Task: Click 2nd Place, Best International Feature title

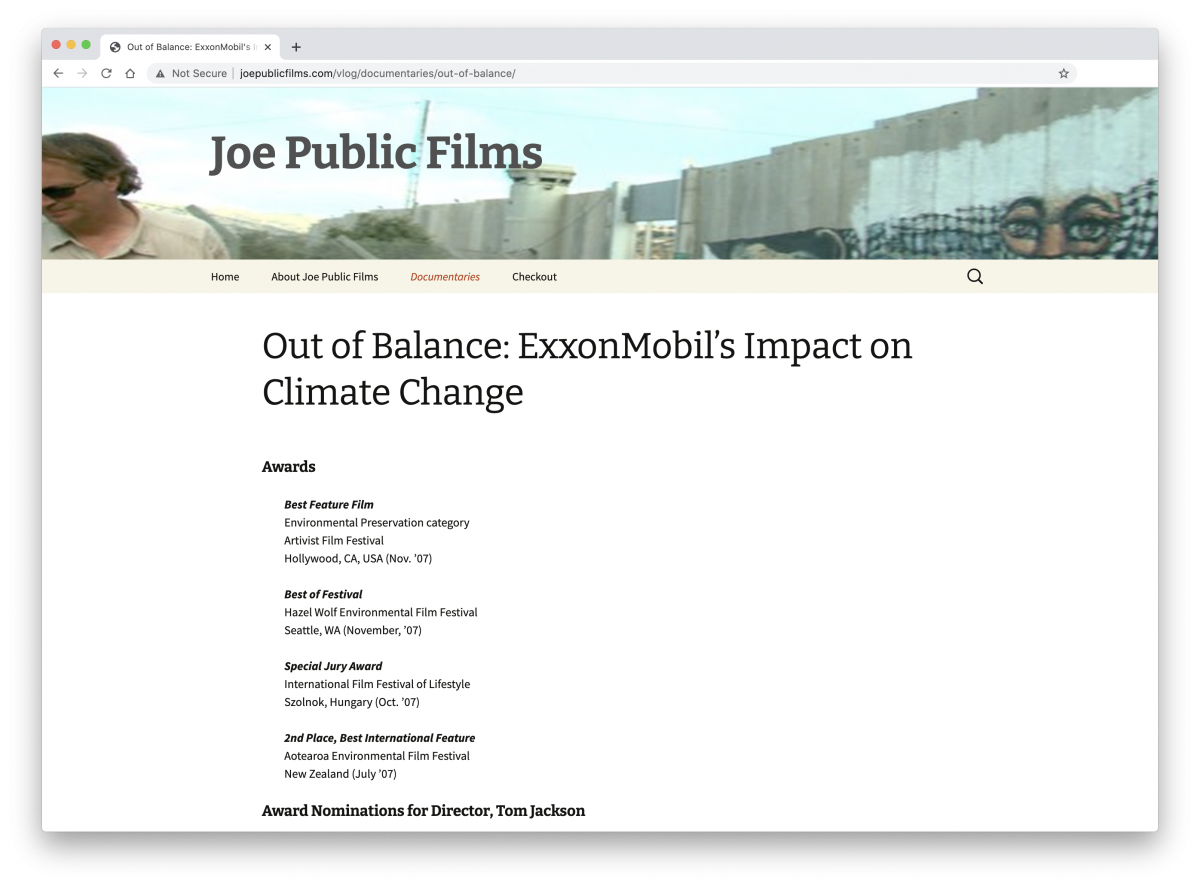Action: (x=380, y=739)
